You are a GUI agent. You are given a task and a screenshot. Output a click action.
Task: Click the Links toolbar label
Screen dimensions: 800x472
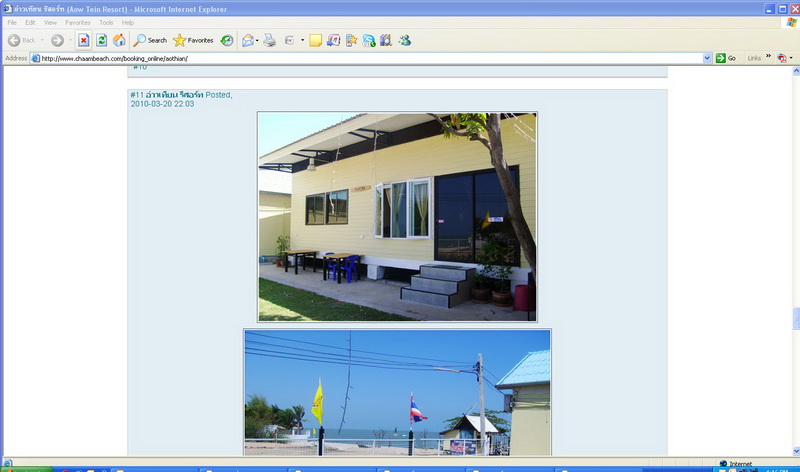click(x=754, y=58)
